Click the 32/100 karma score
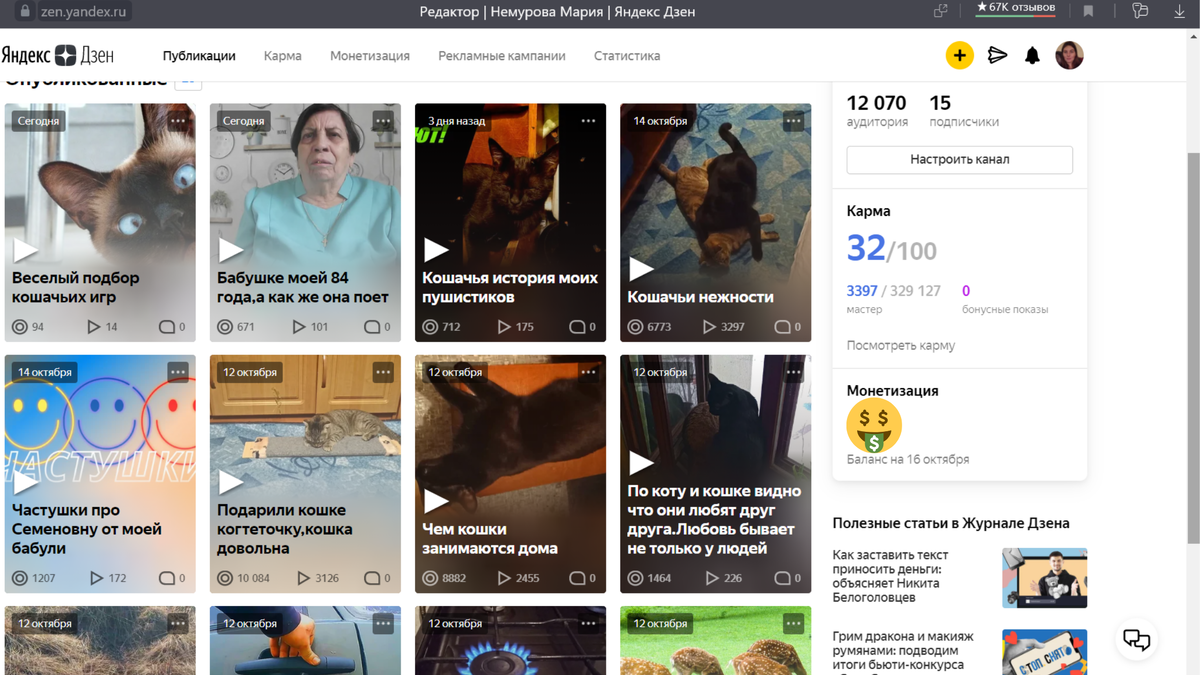This screenshot has width=1200, height=675. click(892, 248)
